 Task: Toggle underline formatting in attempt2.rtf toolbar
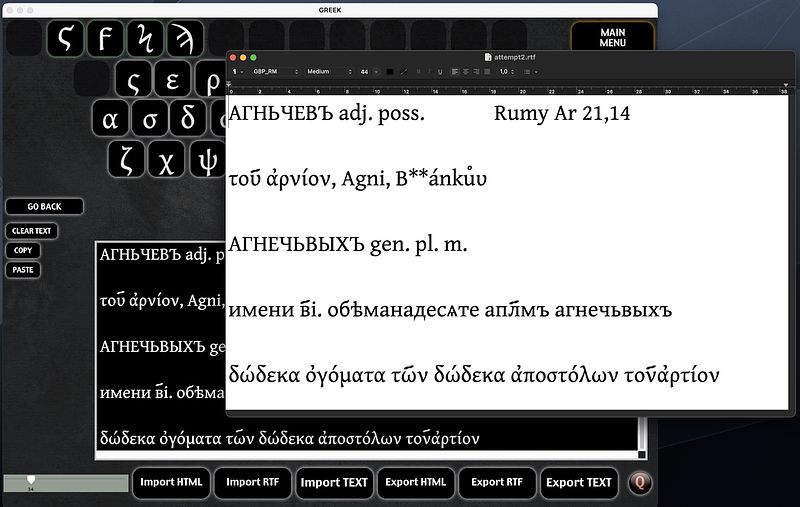point(440,72)
